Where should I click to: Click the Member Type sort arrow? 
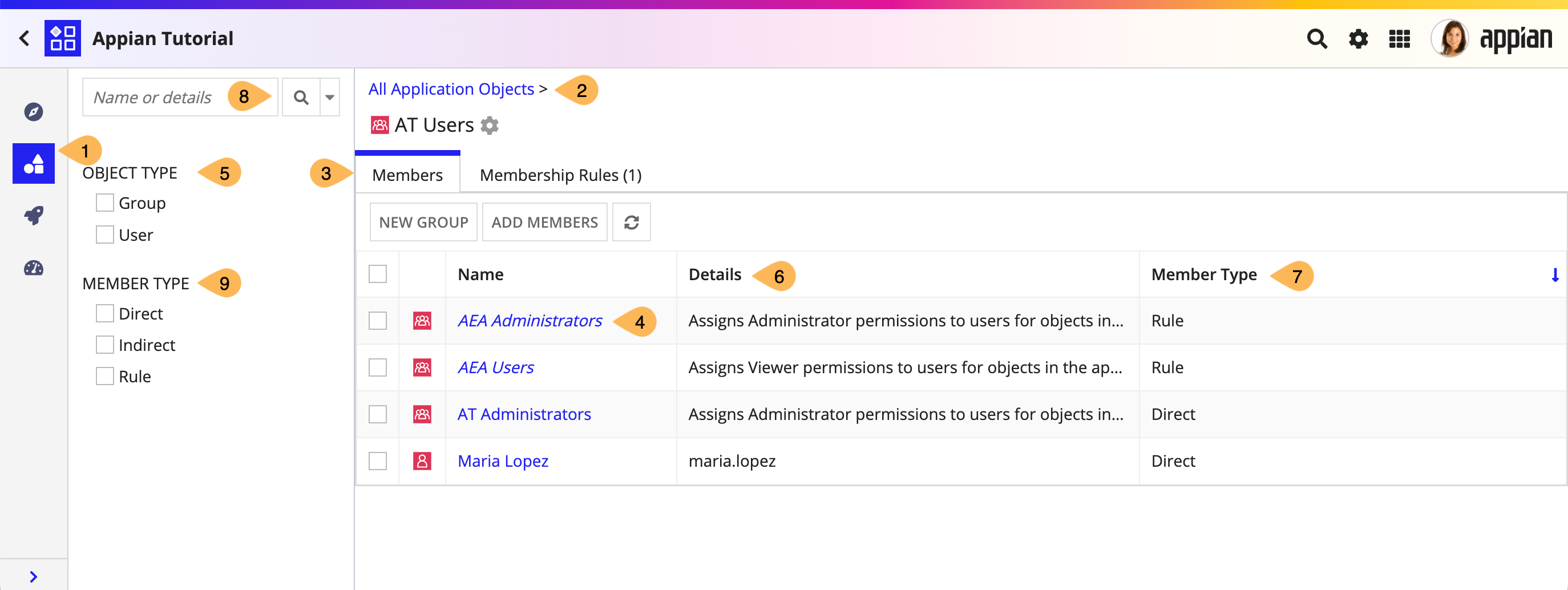point(1555,275)
